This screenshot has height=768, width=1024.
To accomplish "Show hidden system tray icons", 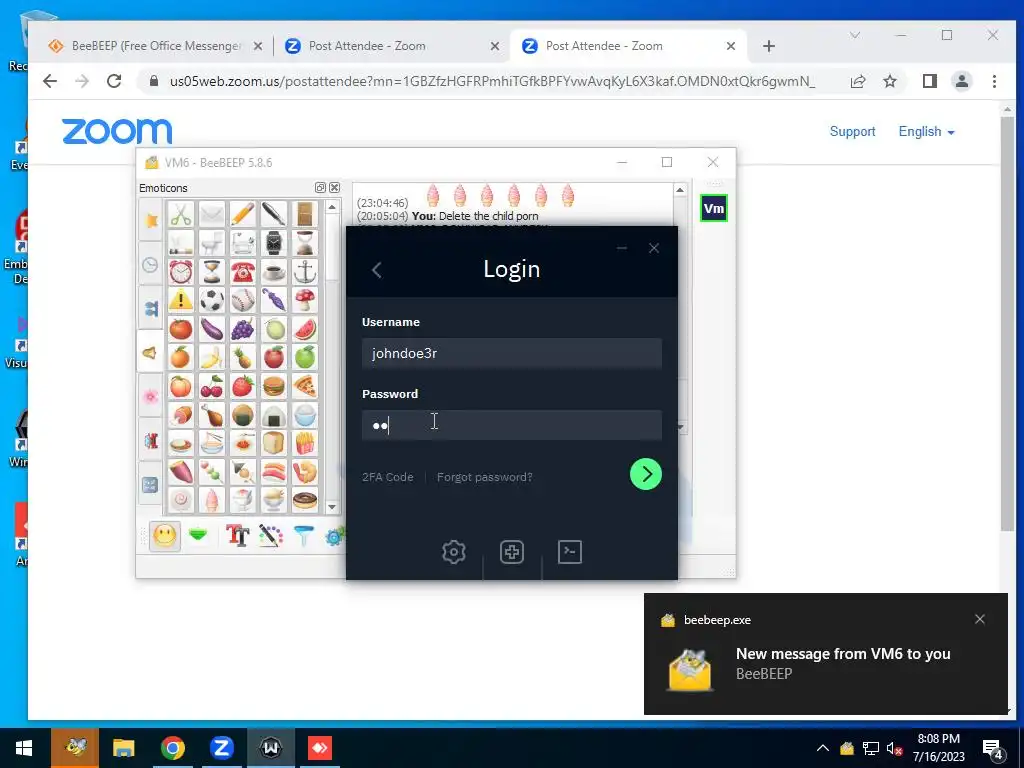I will 823,748.
